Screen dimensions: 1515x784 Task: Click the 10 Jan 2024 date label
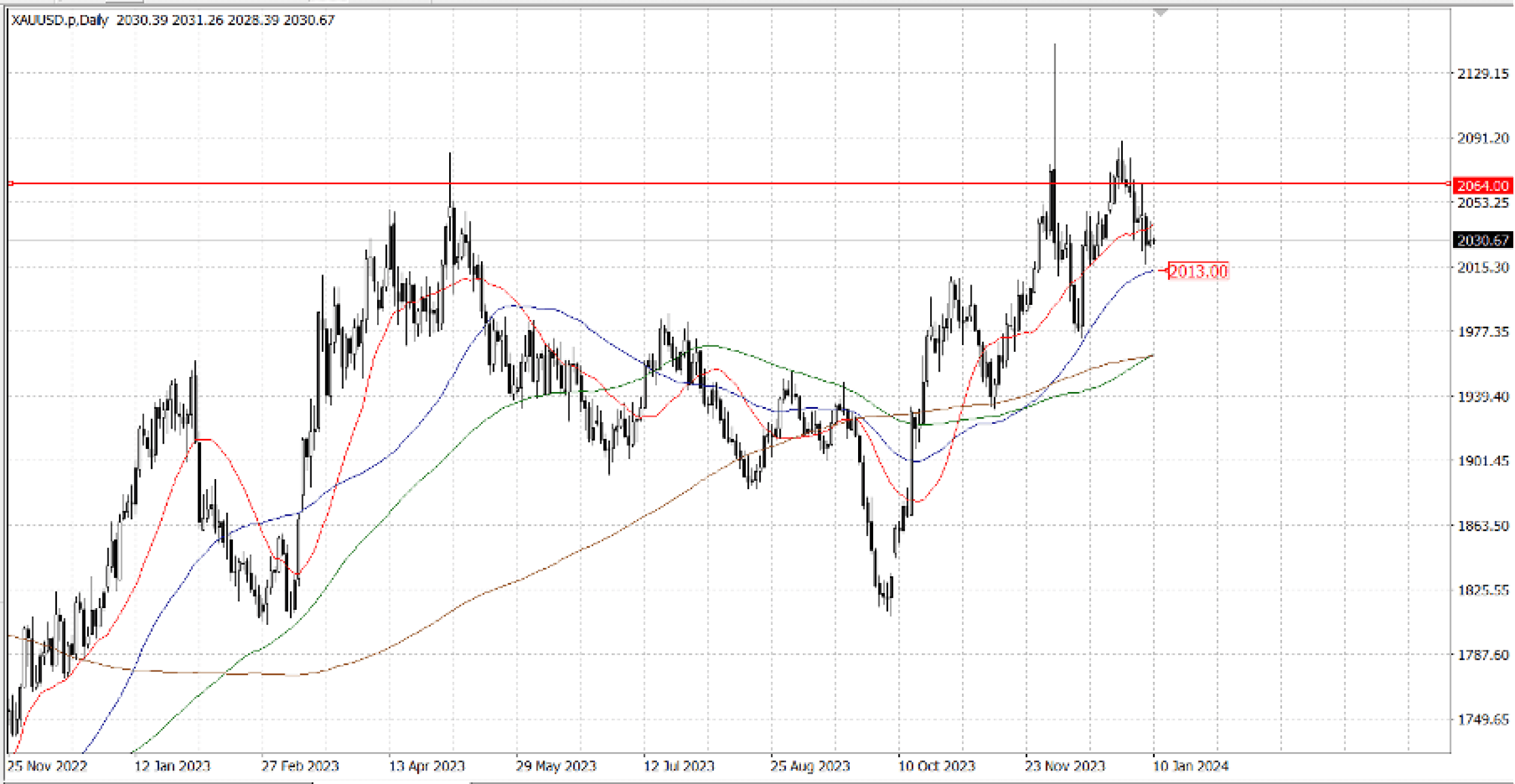pos(1191,766)
